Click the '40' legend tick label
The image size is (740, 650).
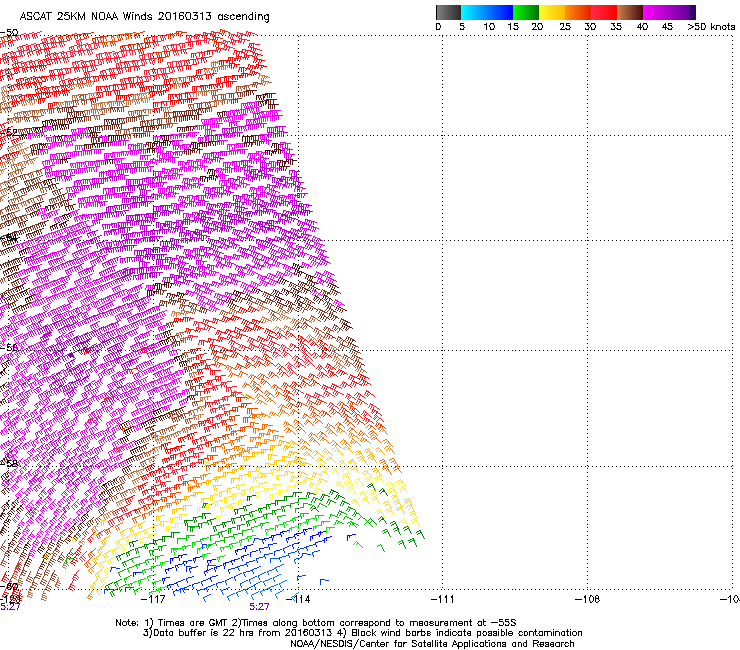click(642, 27)
